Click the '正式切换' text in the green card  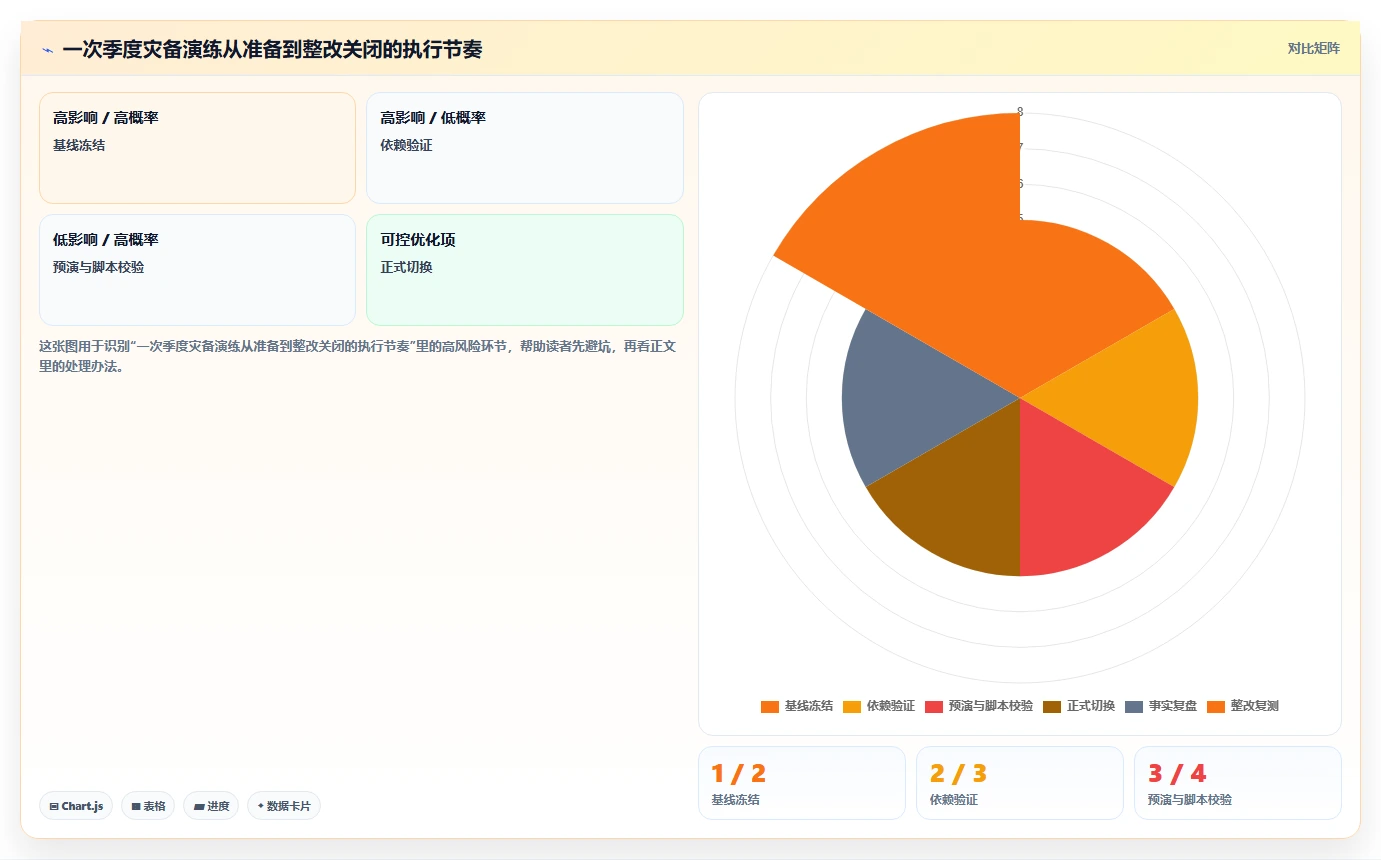click(x=406, y=267)
